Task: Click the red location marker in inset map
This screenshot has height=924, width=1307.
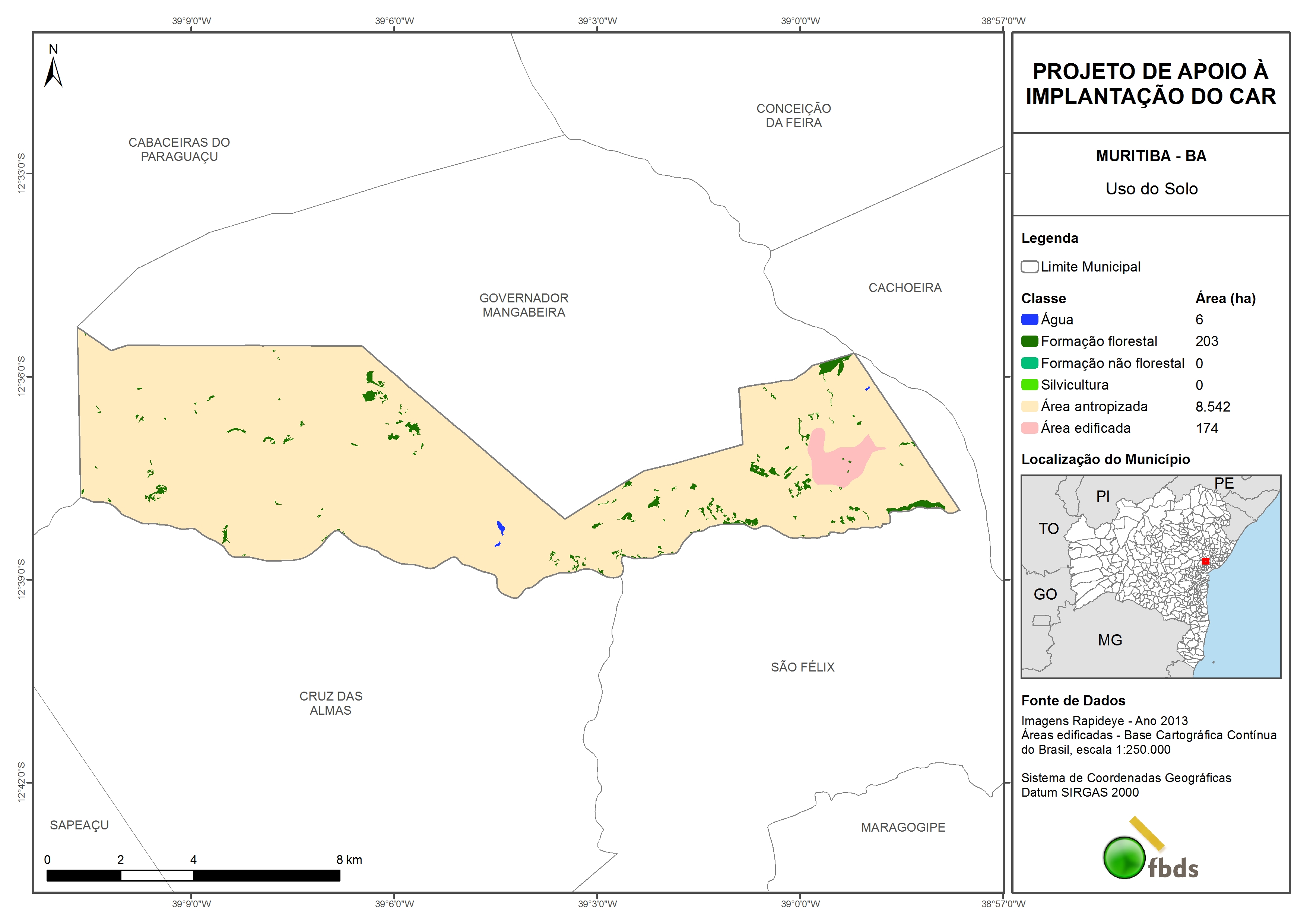Action: pos(1205,561)
